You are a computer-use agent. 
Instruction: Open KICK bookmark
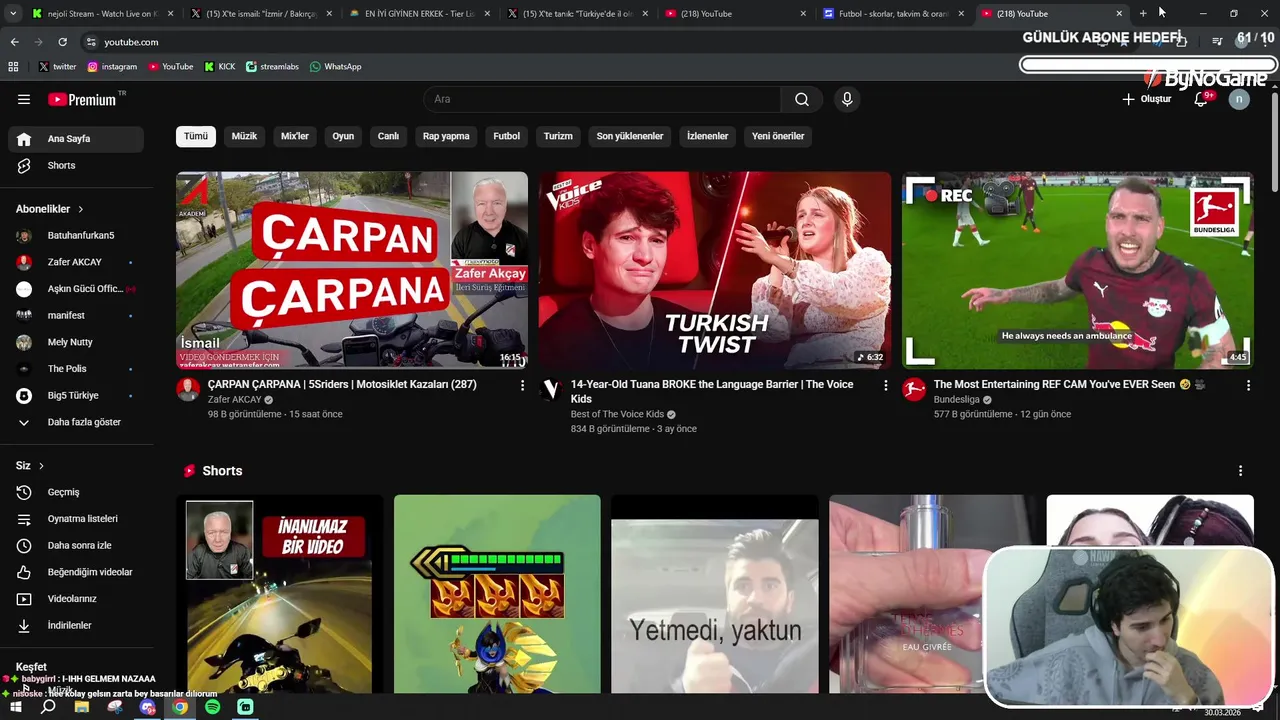220,67
